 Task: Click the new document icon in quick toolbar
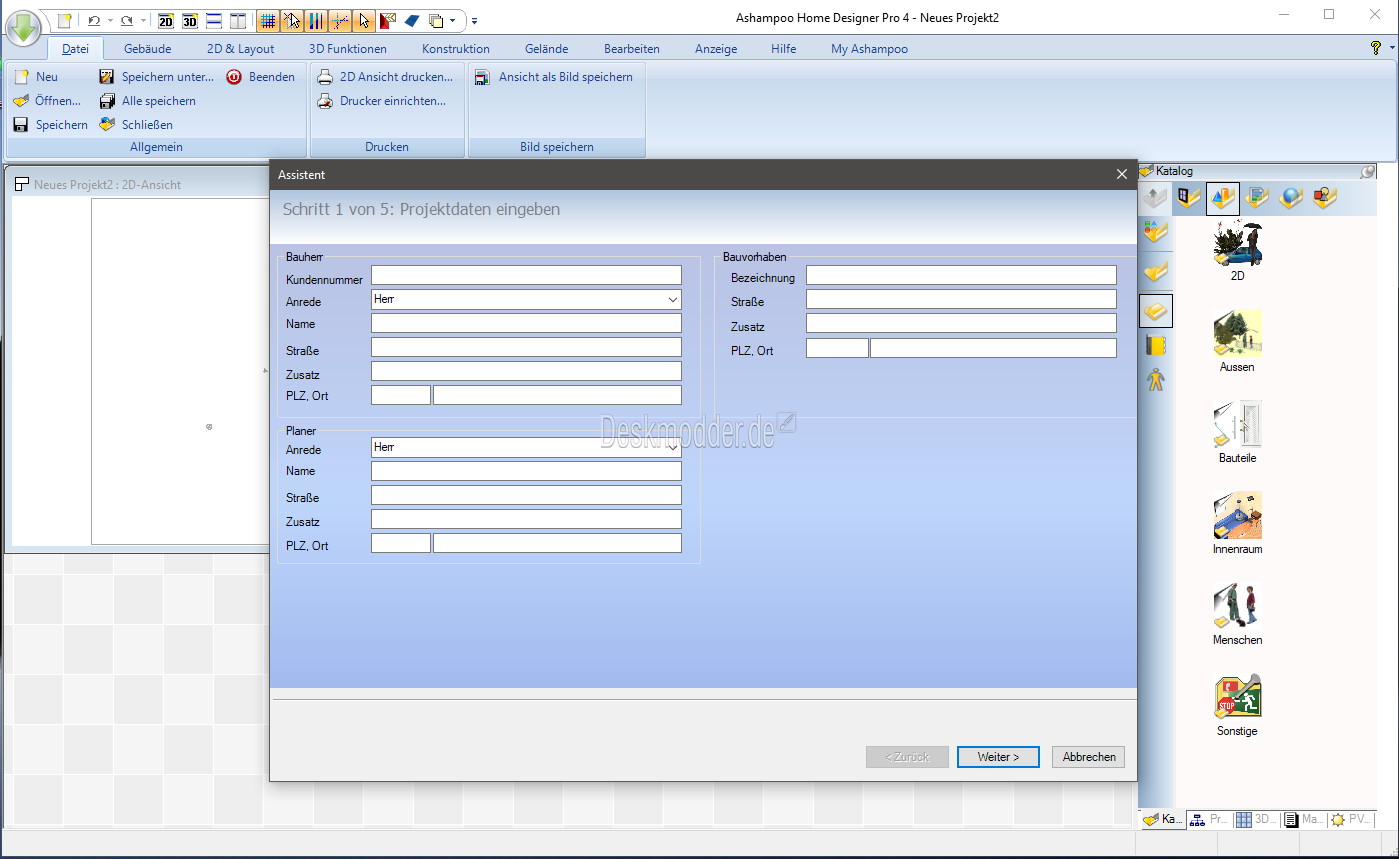coord(64,20)
